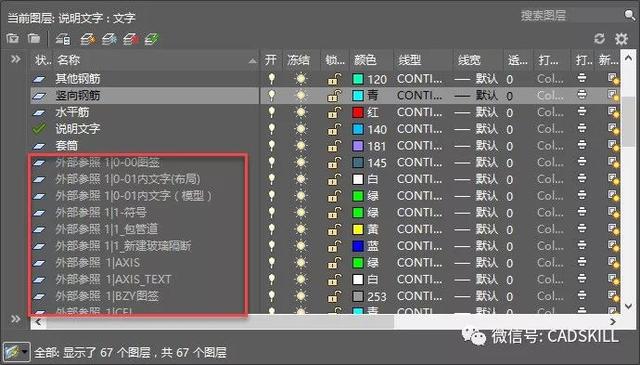
Task: Click plot style Col... for 说明文字 layer
Action: click(x=550, y=129)
